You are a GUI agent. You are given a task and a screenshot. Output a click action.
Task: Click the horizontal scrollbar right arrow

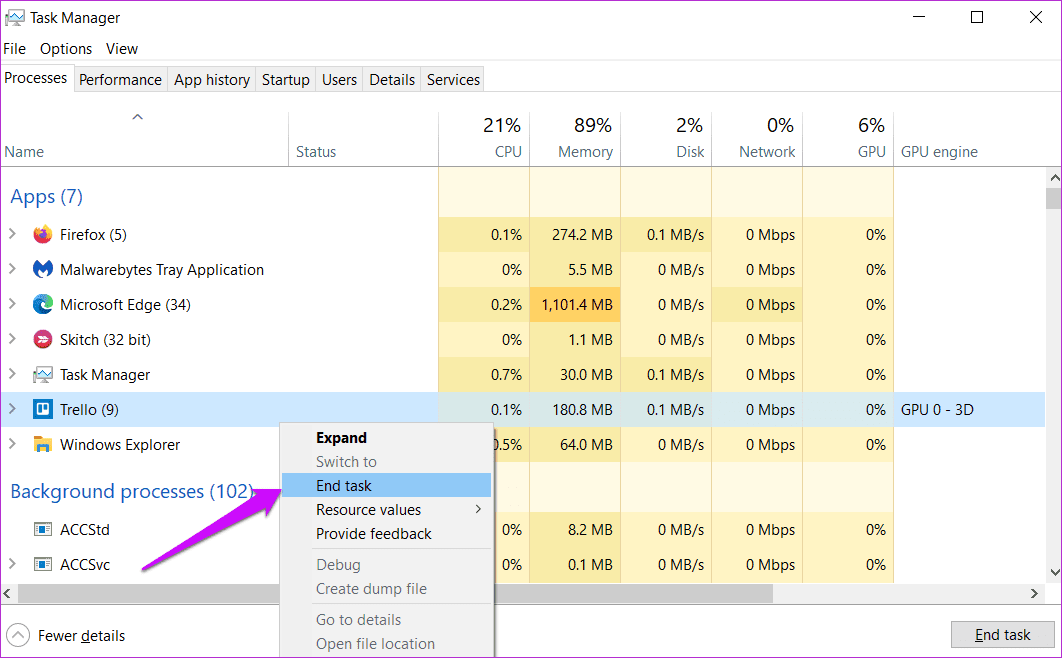(x=1034, y=594)
